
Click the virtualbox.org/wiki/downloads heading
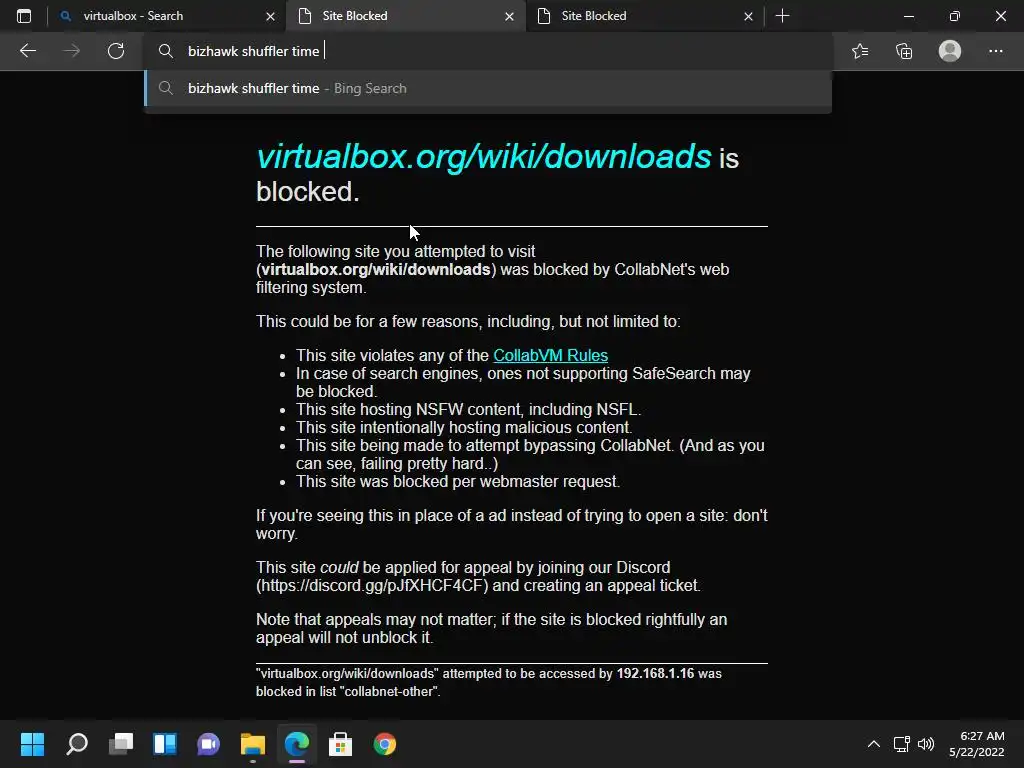pos(484,157)
